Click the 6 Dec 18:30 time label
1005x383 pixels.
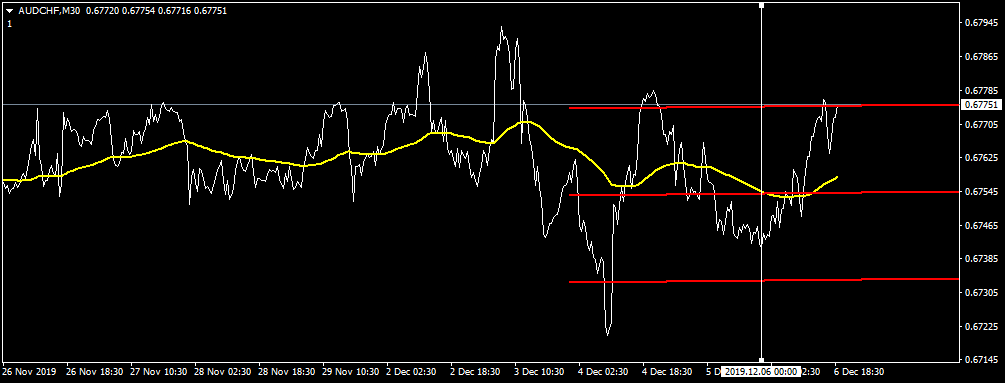(859, 371)
